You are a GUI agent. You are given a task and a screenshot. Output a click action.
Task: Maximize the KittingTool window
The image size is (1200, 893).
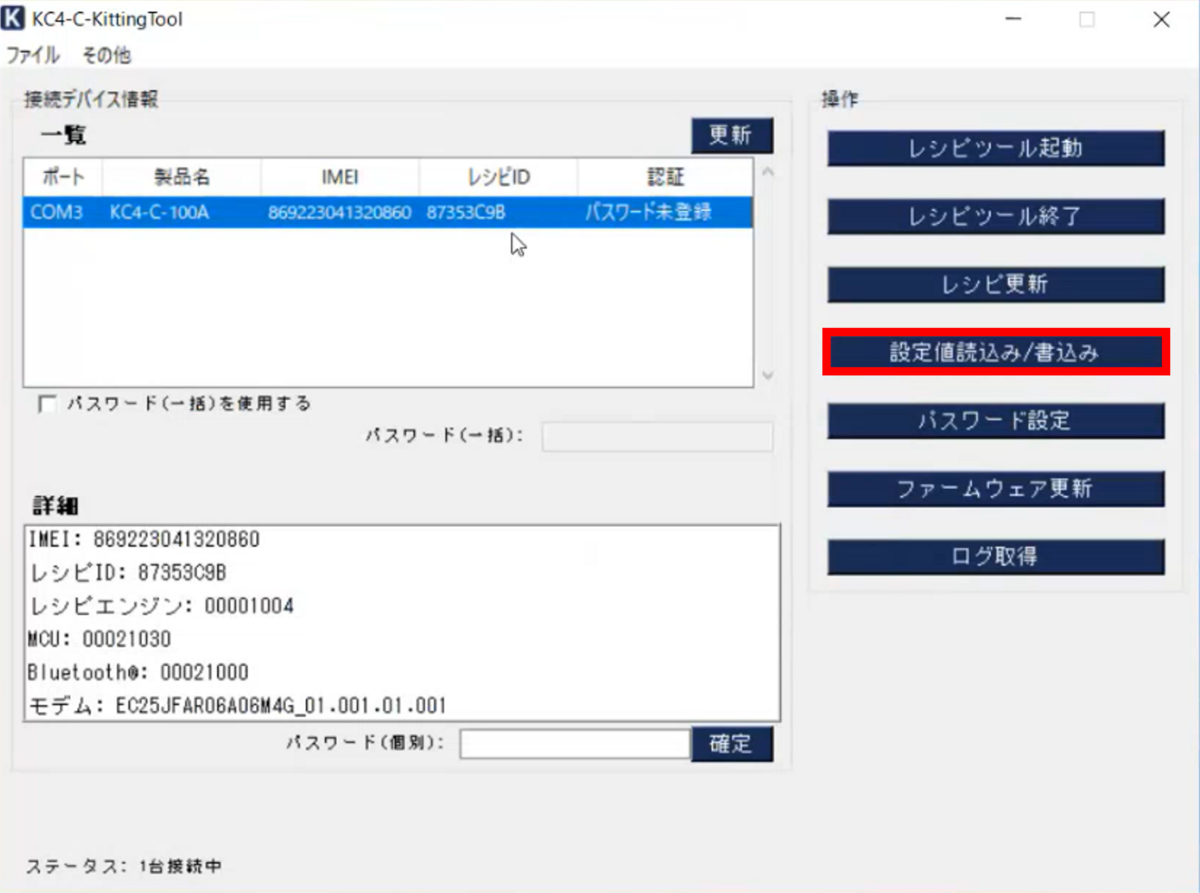coord(1087,20)
